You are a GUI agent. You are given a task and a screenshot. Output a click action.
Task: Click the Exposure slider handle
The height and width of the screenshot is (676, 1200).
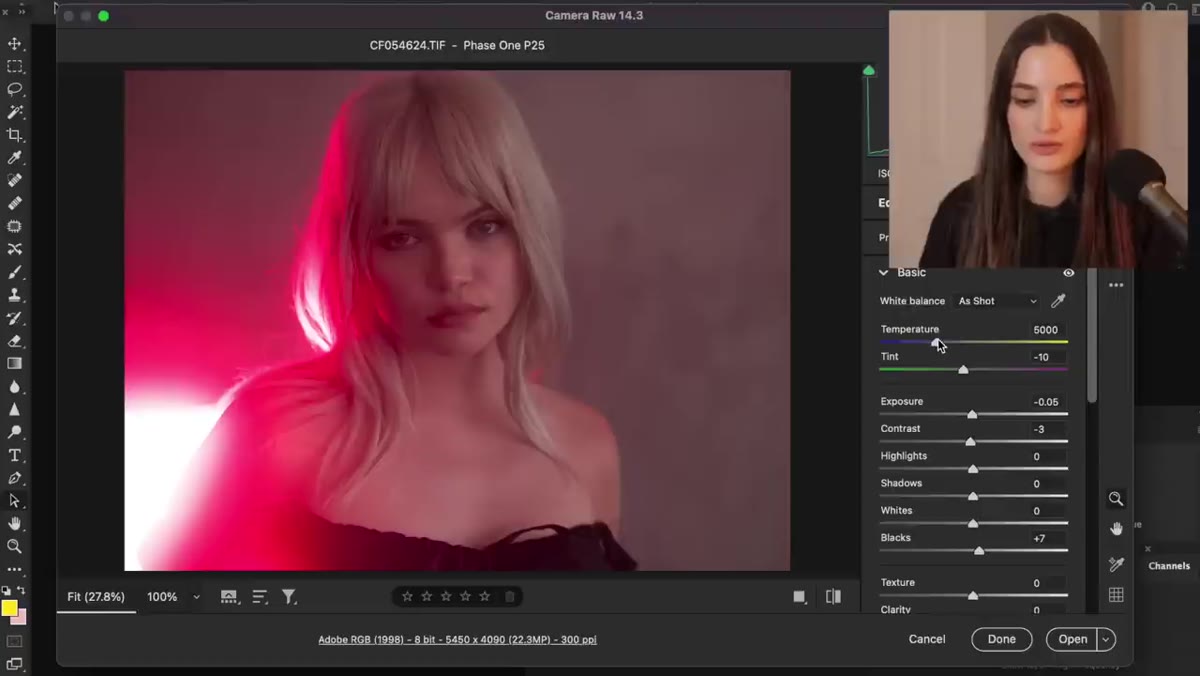pos(972,414)
